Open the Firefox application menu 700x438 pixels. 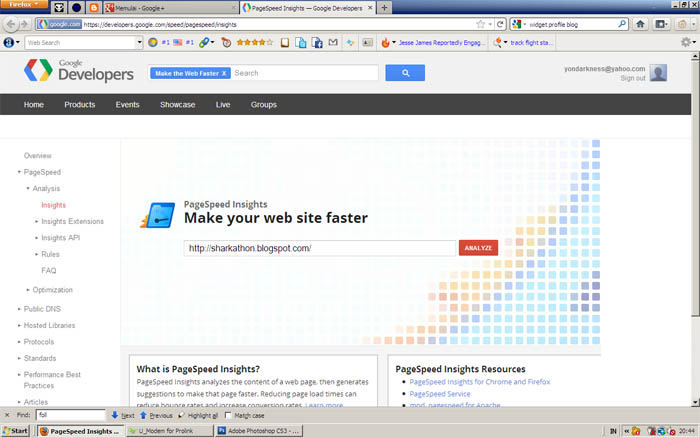pyautogui.click(x=23, y=4)
